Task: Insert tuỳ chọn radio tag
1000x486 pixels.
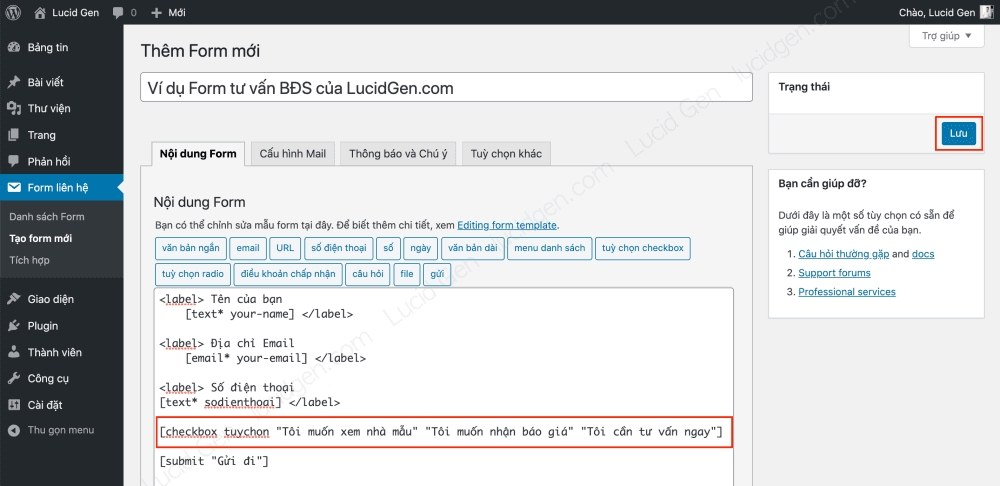Action: tap(193, 273)
